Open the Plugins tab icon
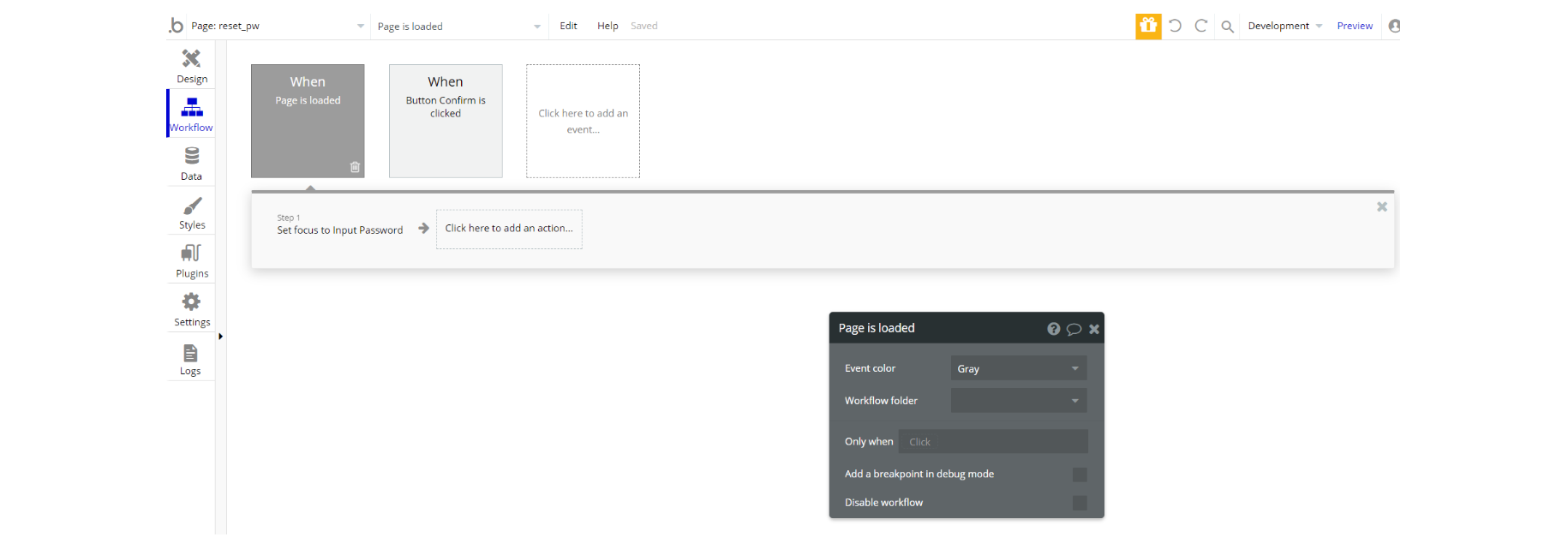1568x543 pixels. coord(191,254)
